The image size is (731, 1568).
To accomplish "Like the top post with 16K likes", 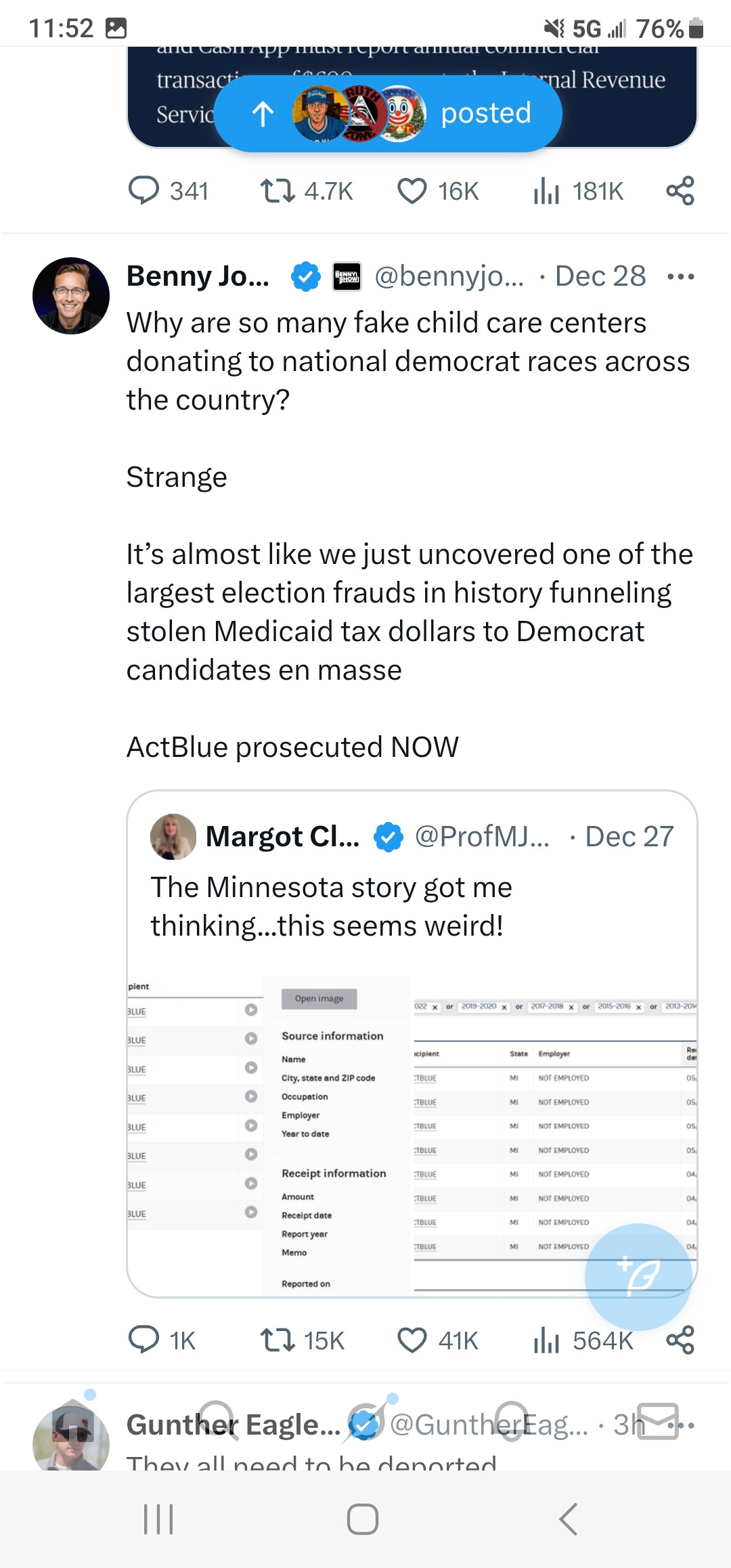I will (412, 191).
